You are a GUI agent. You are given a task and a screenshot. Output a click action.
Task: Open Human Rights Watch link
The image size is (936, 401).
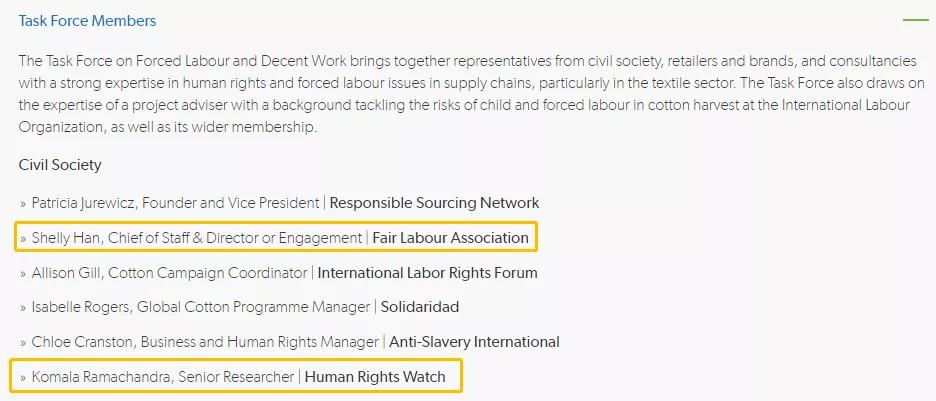(375, 377)
